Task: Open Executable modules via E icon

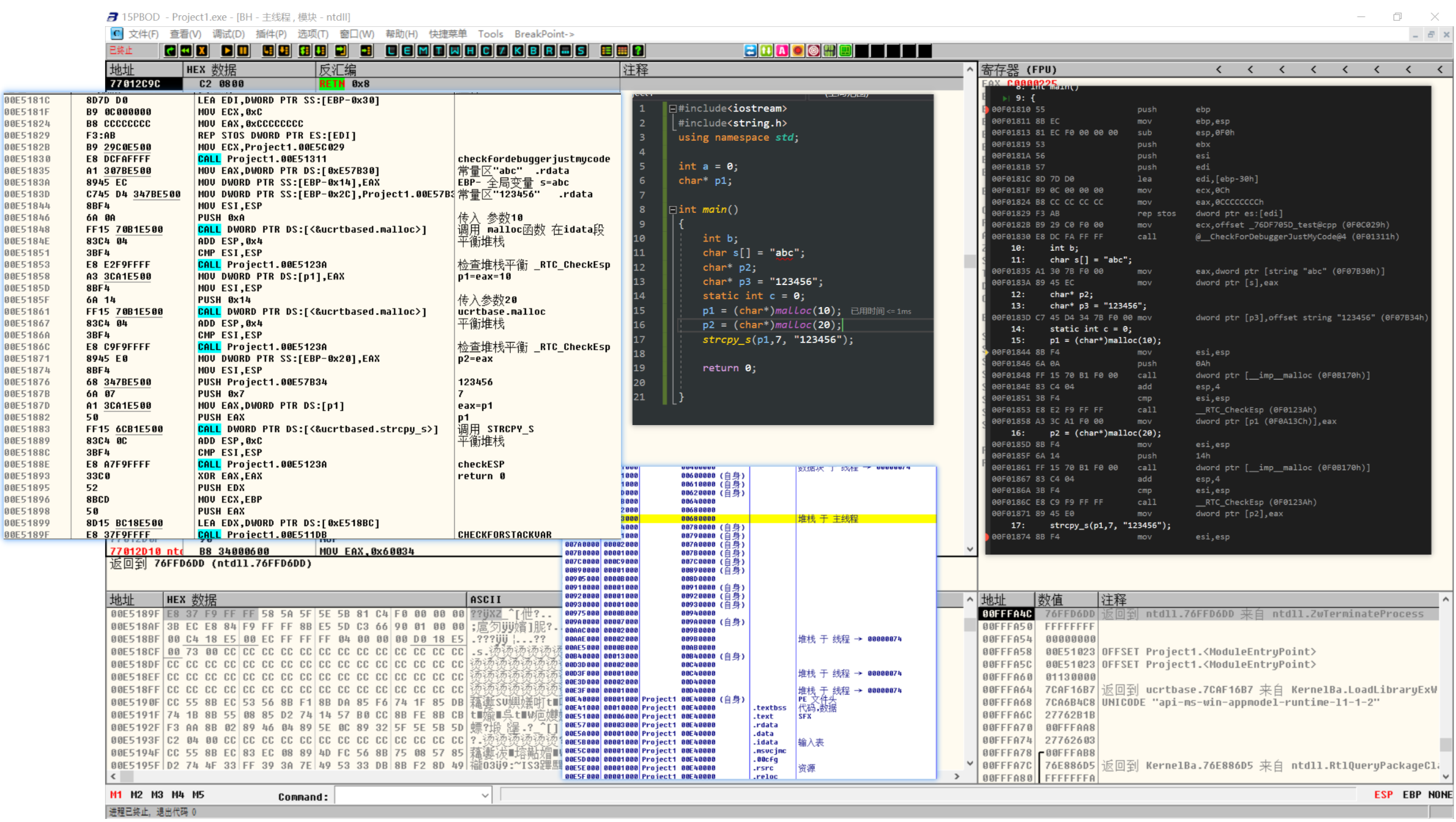Action: pyautogui.click(x=407, y=51)
